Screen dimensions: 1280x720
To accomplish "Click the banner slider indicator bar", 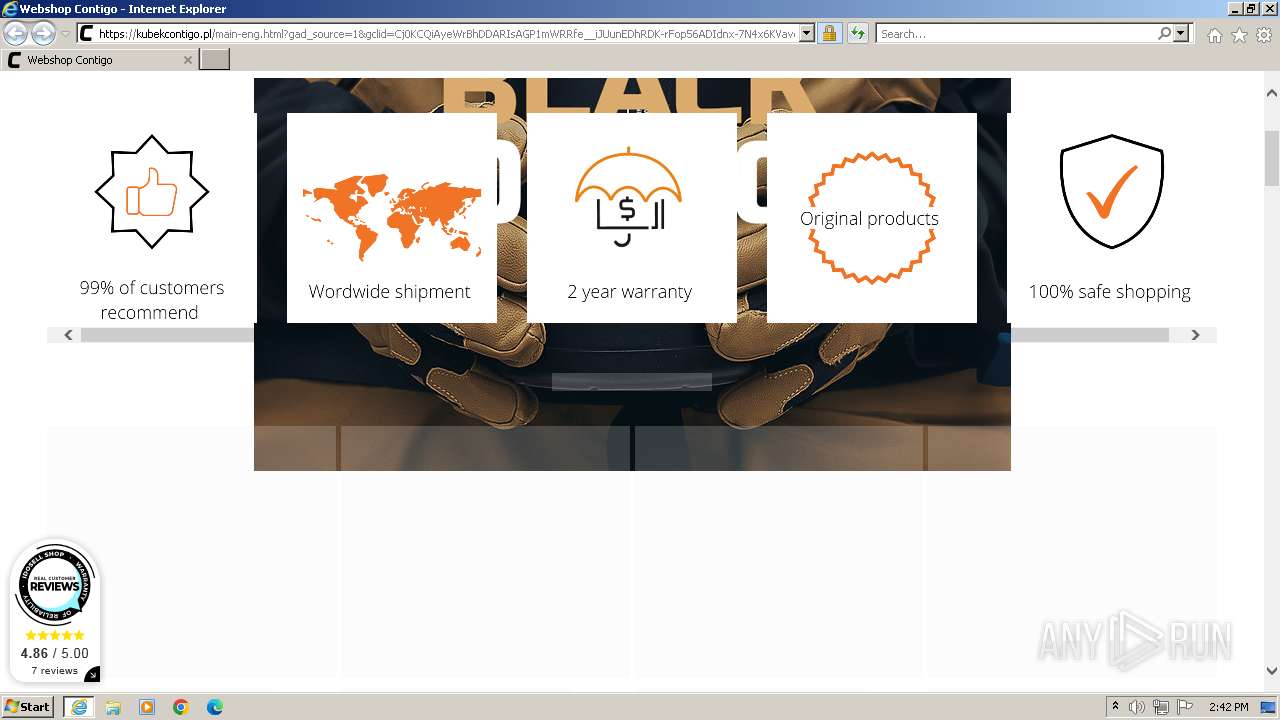I will (632, 381).
